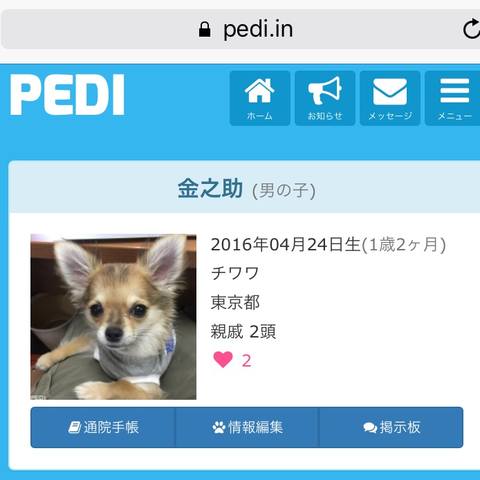The image size is (480, 480).
Task: Click the chihuahua profile photo
Action: coord(113,317)
